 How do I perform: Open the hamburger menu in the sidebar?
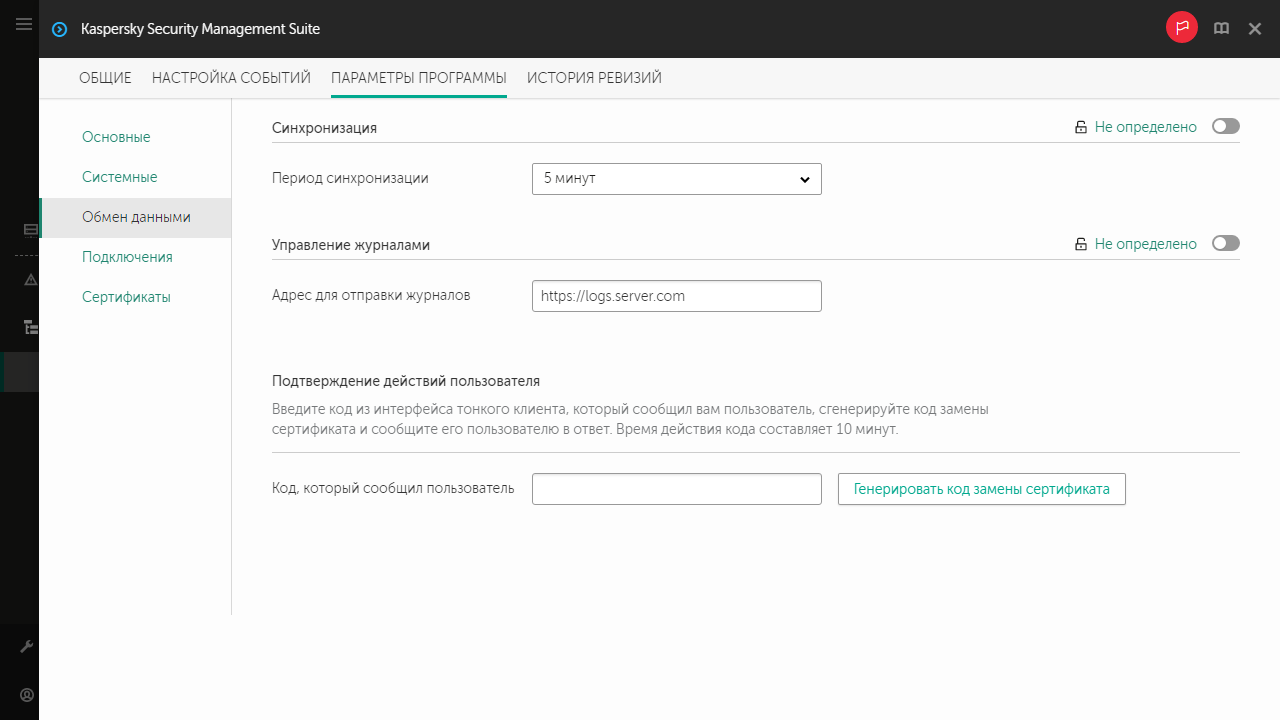click(24, 25)
